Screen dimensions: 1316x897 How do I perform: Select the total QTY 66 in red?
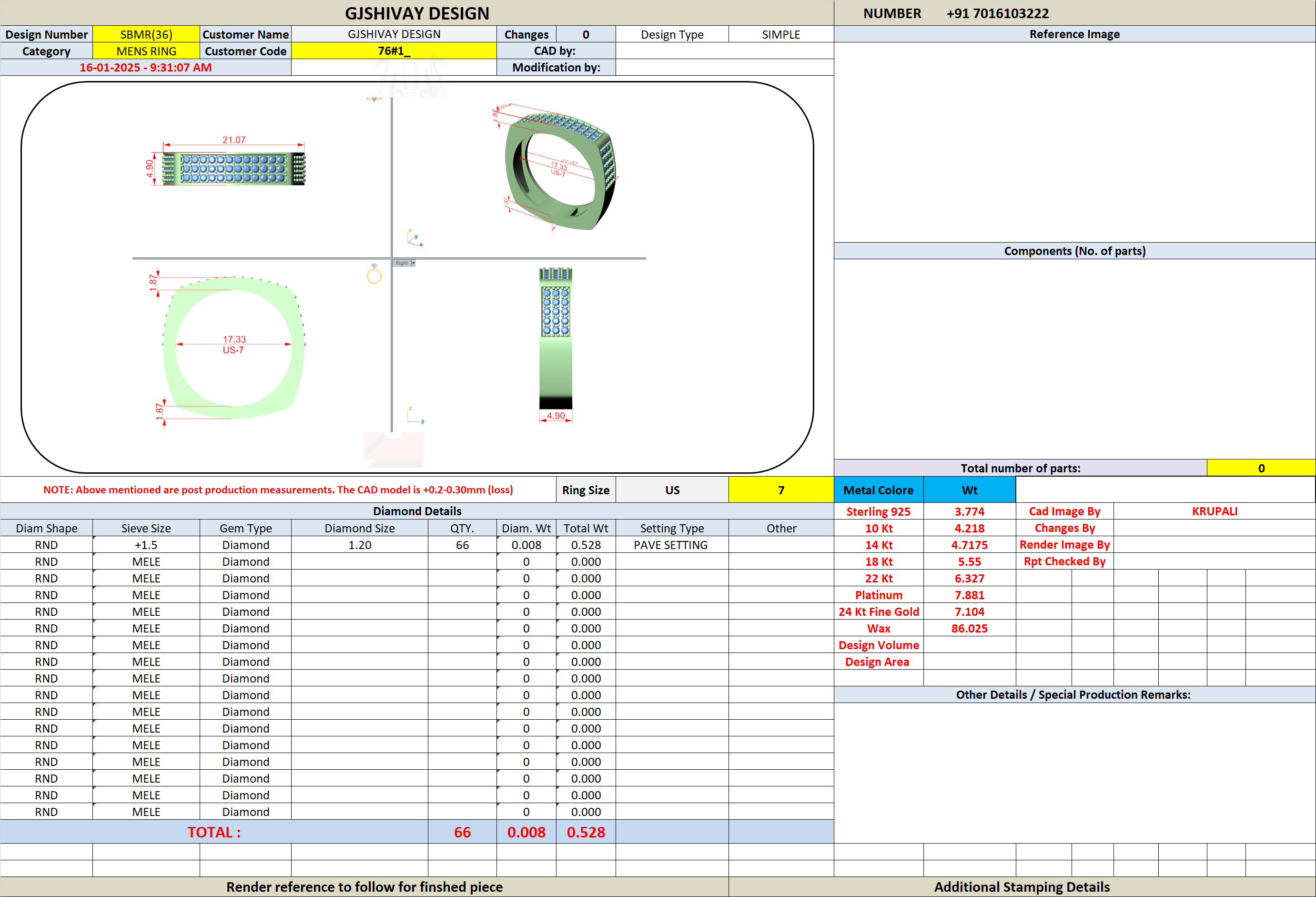click(462, 832)
